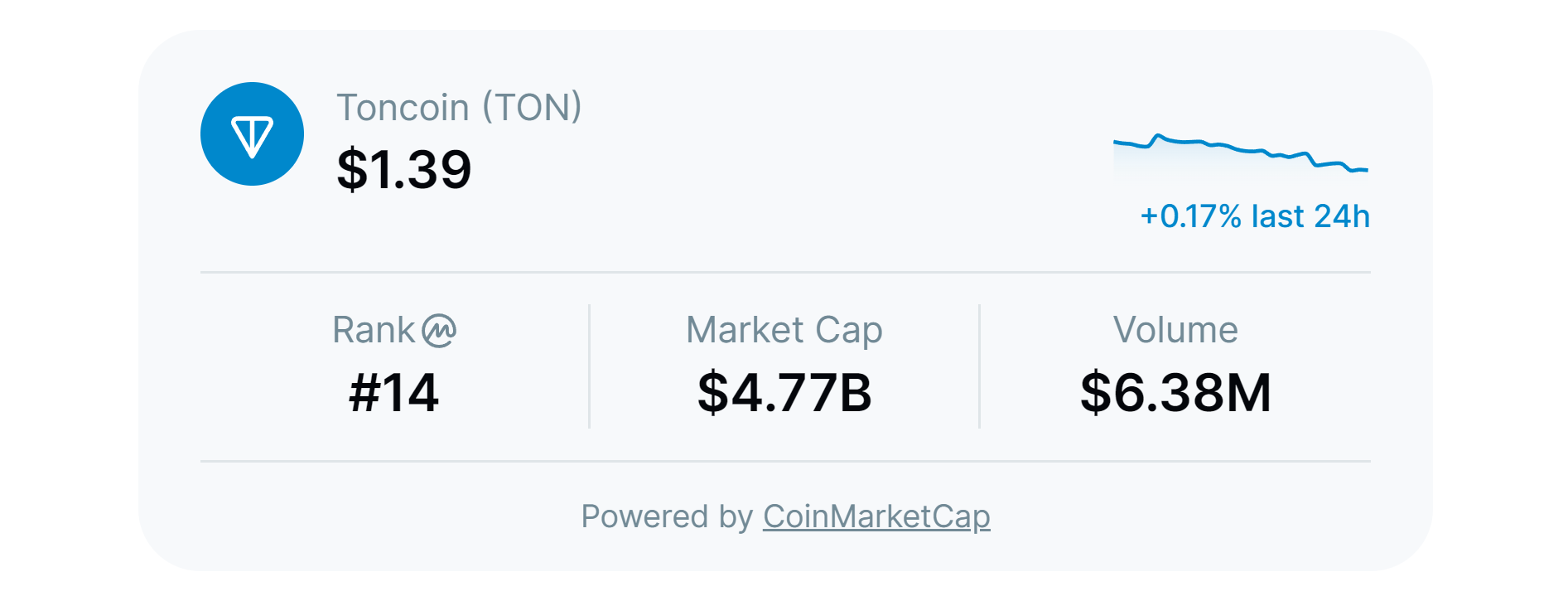Open the CoinMarketCap link in footer
This screenshot has height=601, width=1568.
[x=876, y=516]
